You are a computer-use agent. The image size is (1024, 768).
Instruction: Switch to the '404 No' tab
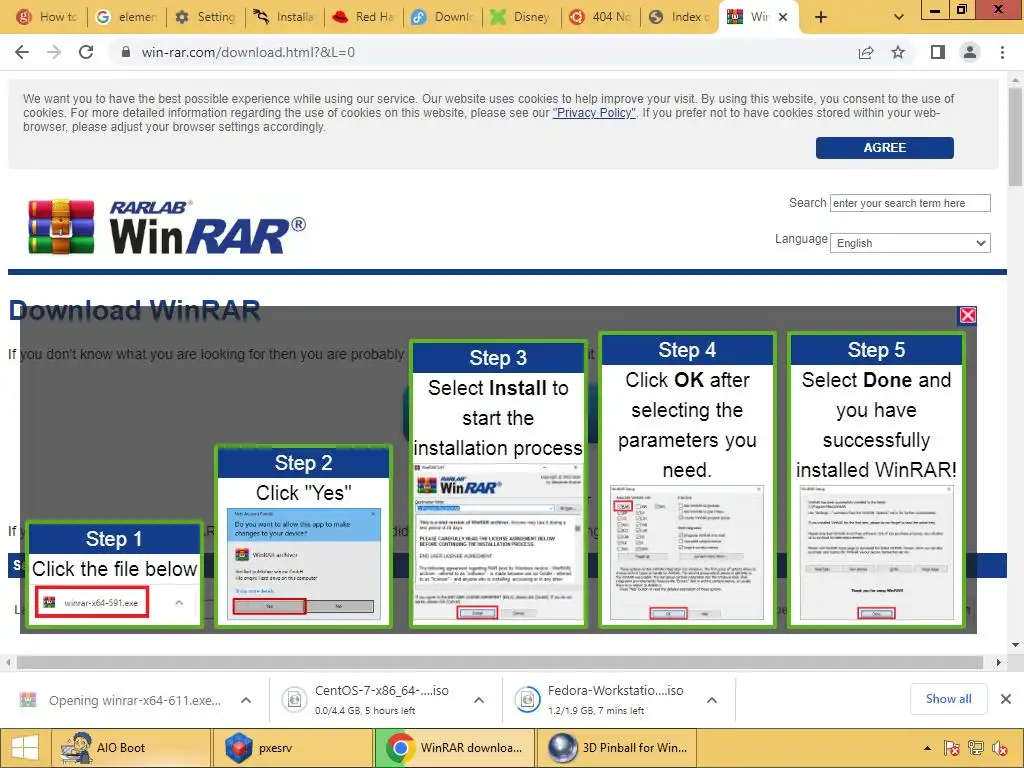point(600,17)
